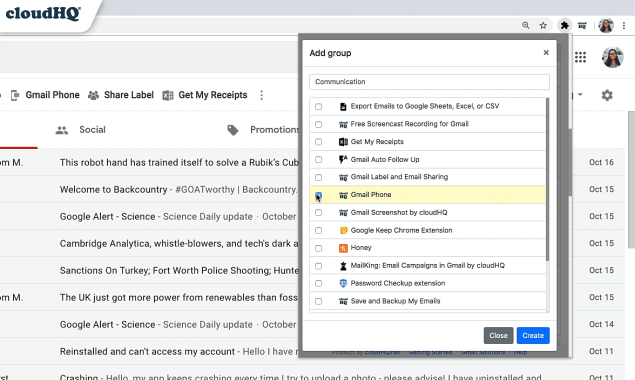Viewport: 635px width, 380px height.
Task: Open the Gmail account avatar
Action: click(x=612, y=57)
